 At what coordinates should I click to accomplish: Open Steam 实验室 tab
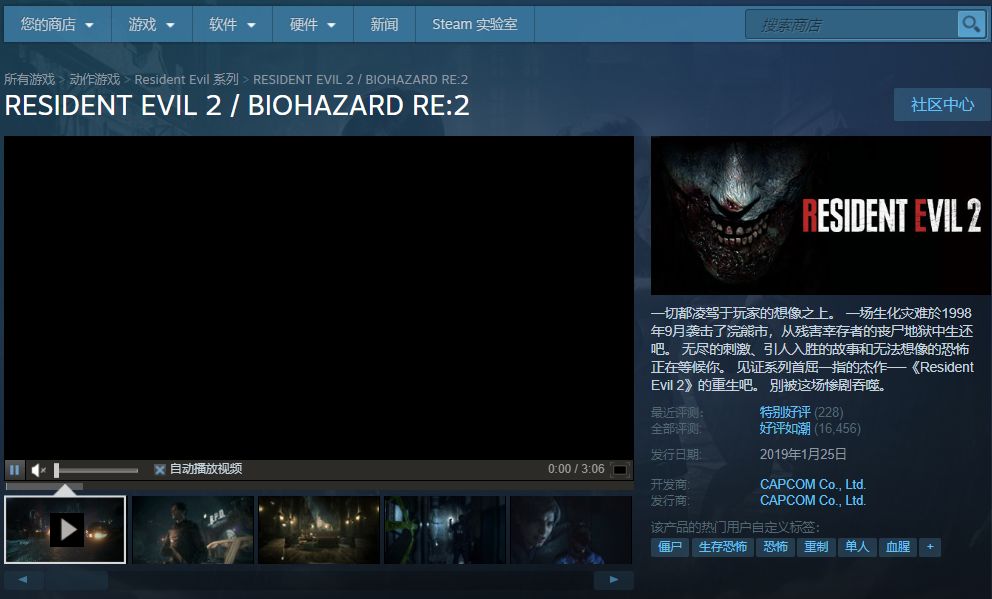pos(475,25)
